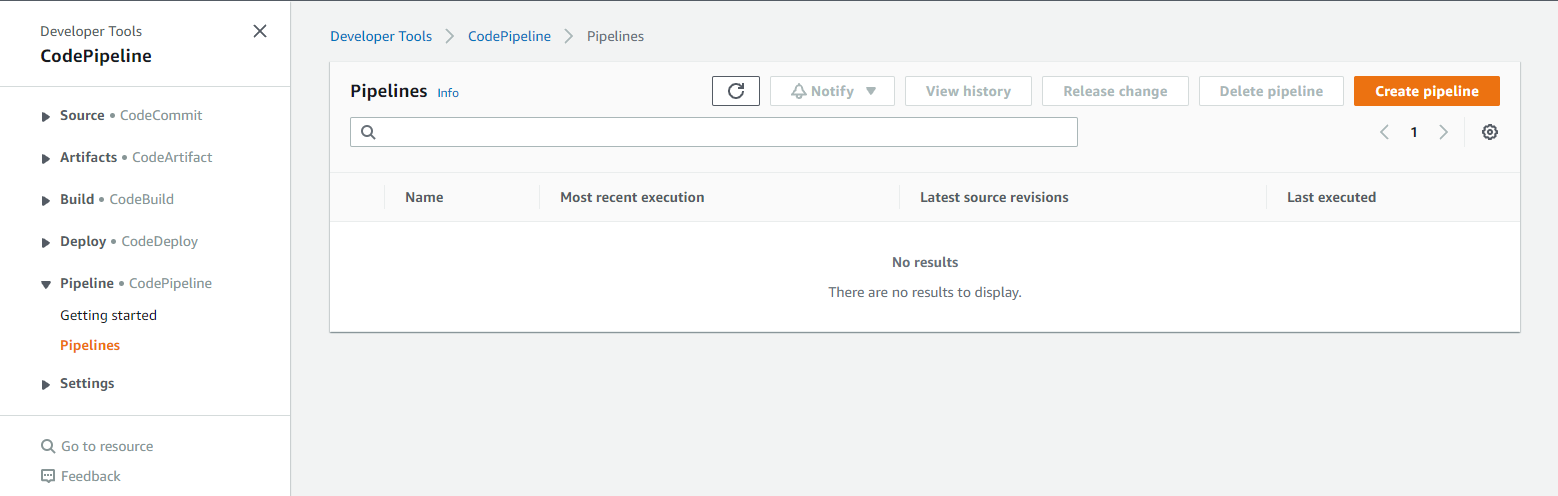Go to previous page arrow
Screen dimensions: 1558x496
1384,132
